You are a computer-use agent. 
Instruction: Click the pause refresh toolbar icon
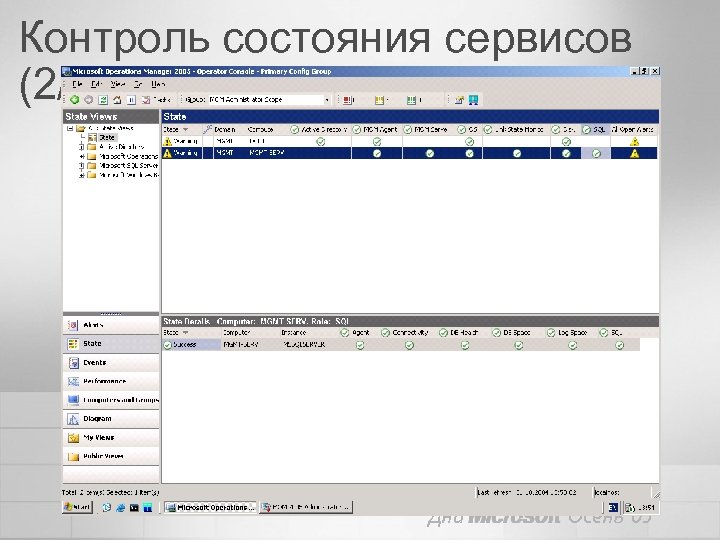(131, 100)
